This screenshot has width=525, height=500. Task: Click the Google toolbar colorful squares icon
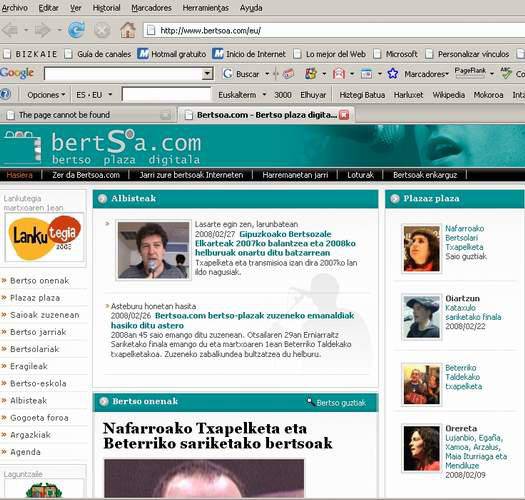click(x=310, y=74)
